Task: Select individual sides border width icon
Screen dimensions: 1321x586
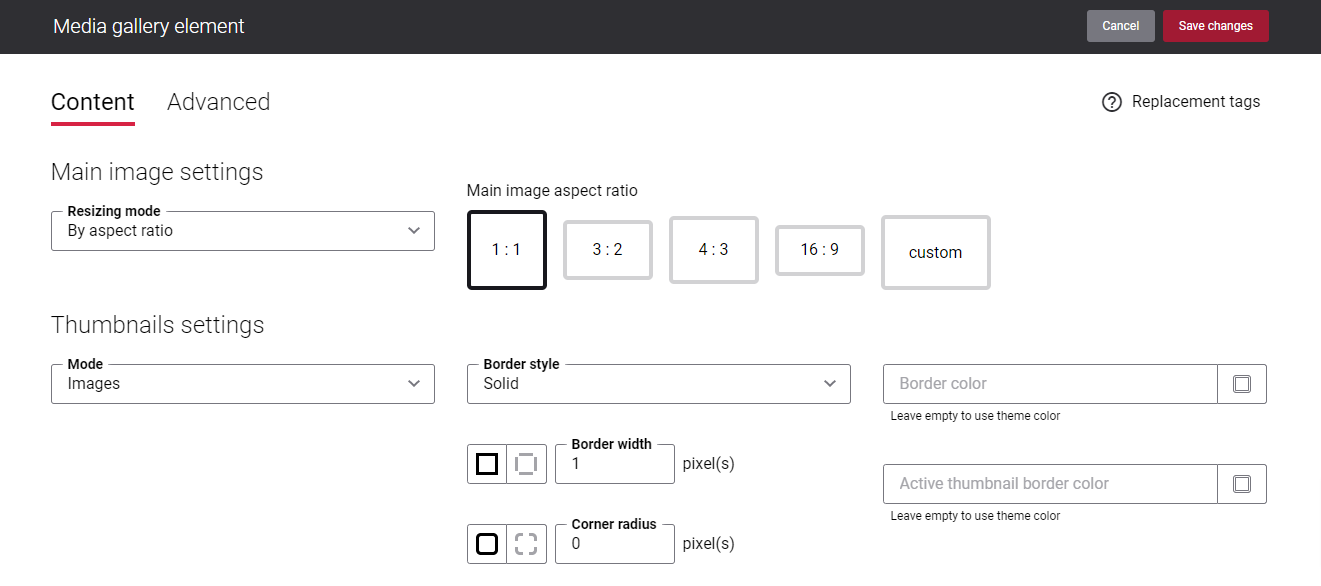Action: 526,464
